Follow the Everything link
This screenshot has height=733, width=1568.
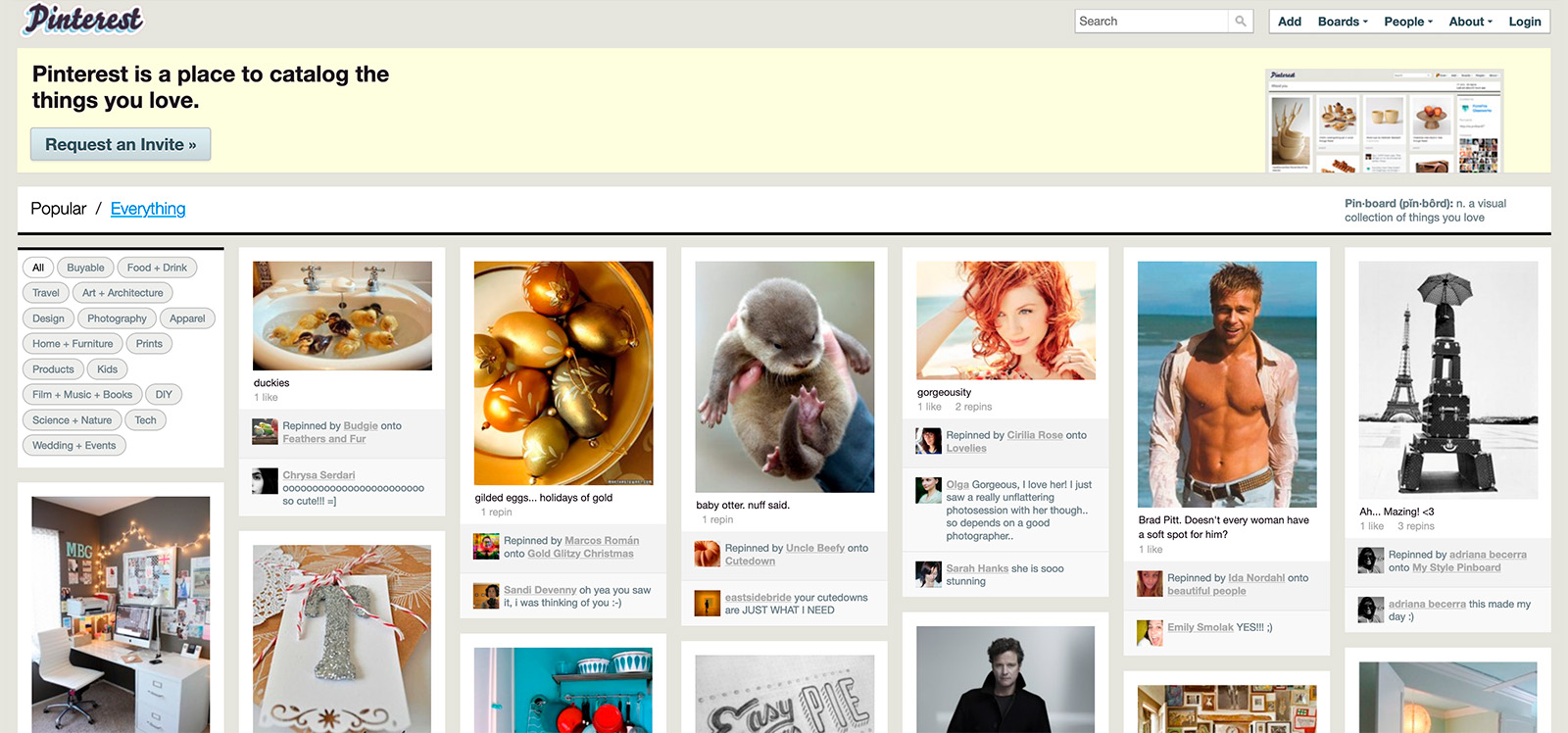tap(148, 209)
